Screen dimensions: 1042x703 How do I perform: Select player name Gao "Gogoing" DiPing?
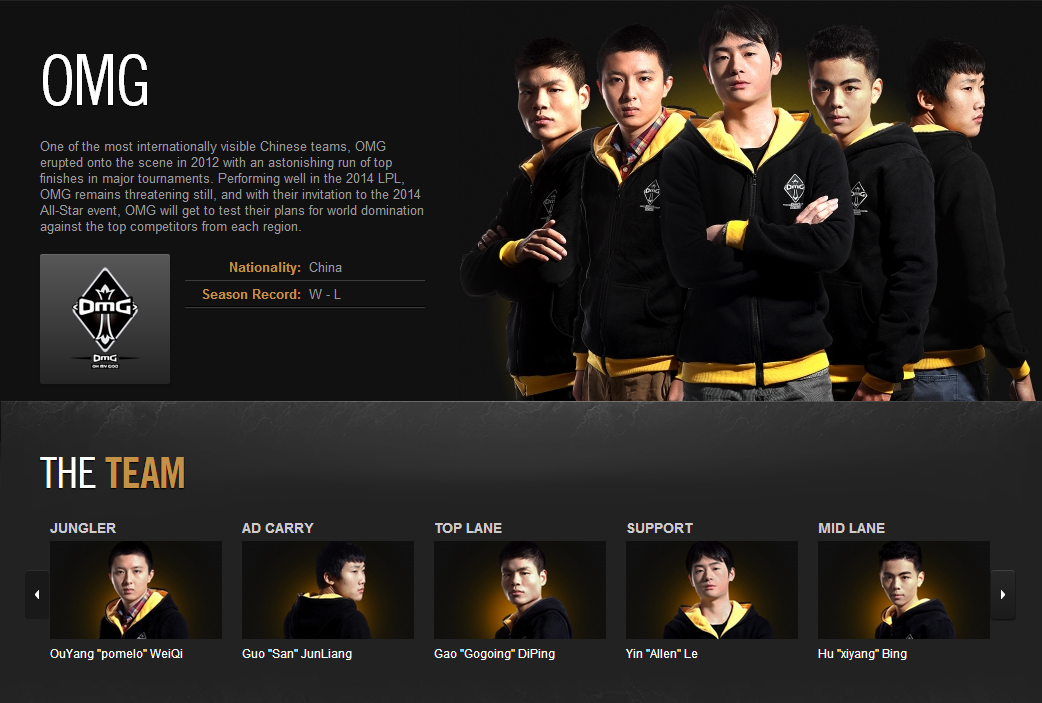(x=494, y=654)
